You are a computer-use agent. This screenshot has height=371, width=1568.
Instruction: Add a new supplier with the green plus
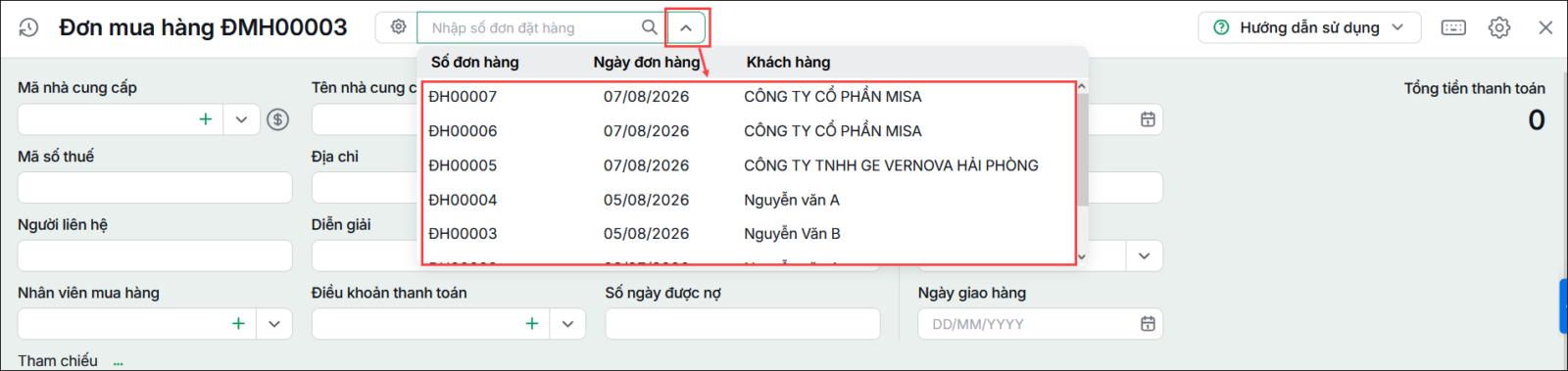pos(206,119)
